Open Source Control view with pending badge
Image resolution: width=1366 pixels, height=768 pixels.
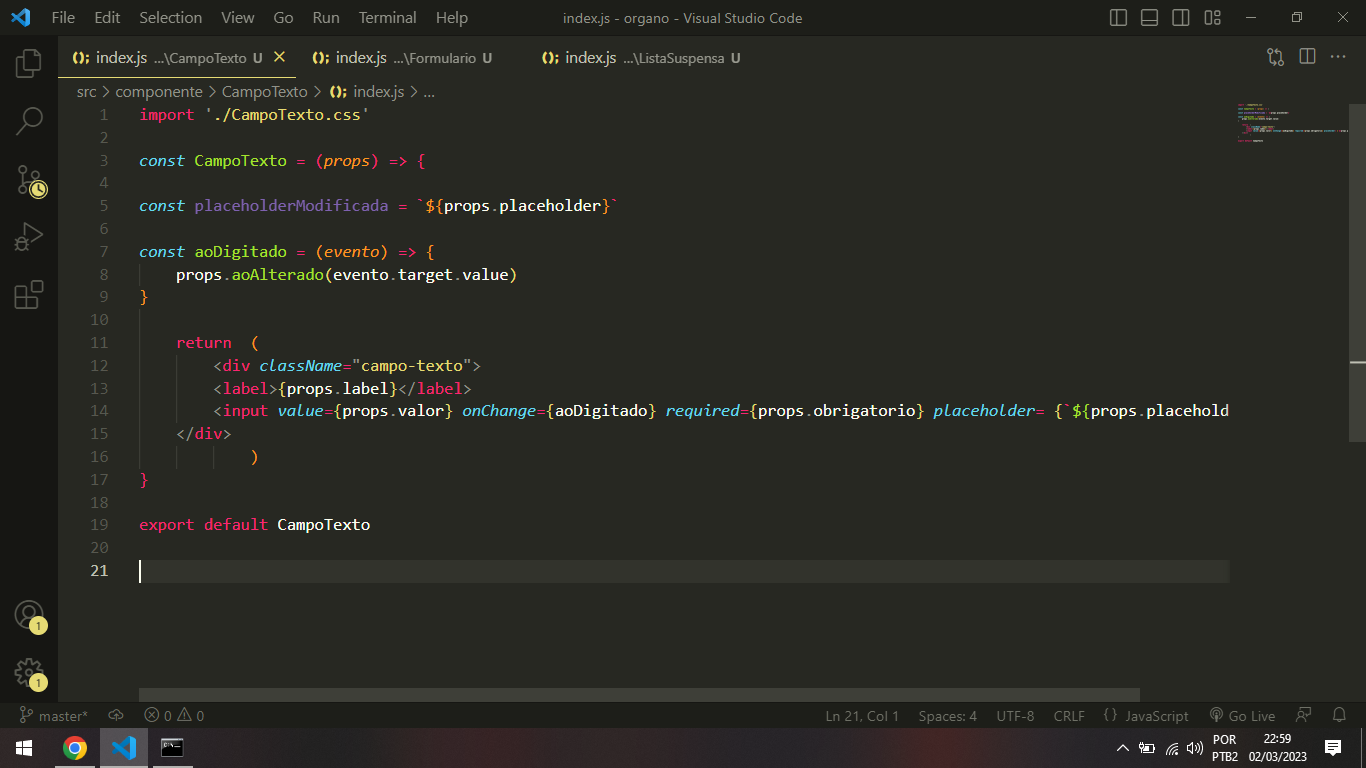point(30,180)
